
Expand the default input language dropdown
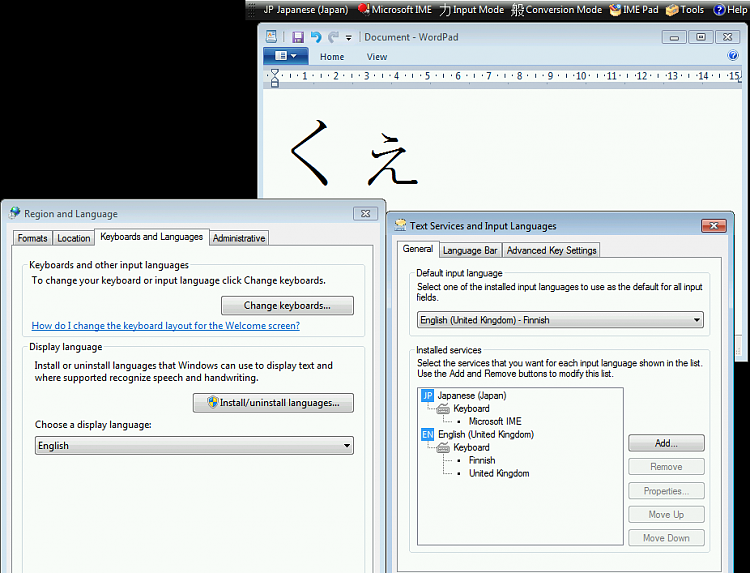point(560,320)
